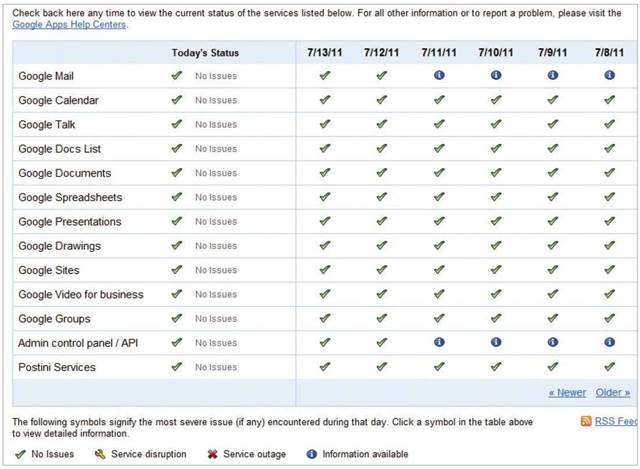Screen dimensions: 640x469
Task: Click Postini Services checkmark for 7/10/11
Action: tap(496, 367)
